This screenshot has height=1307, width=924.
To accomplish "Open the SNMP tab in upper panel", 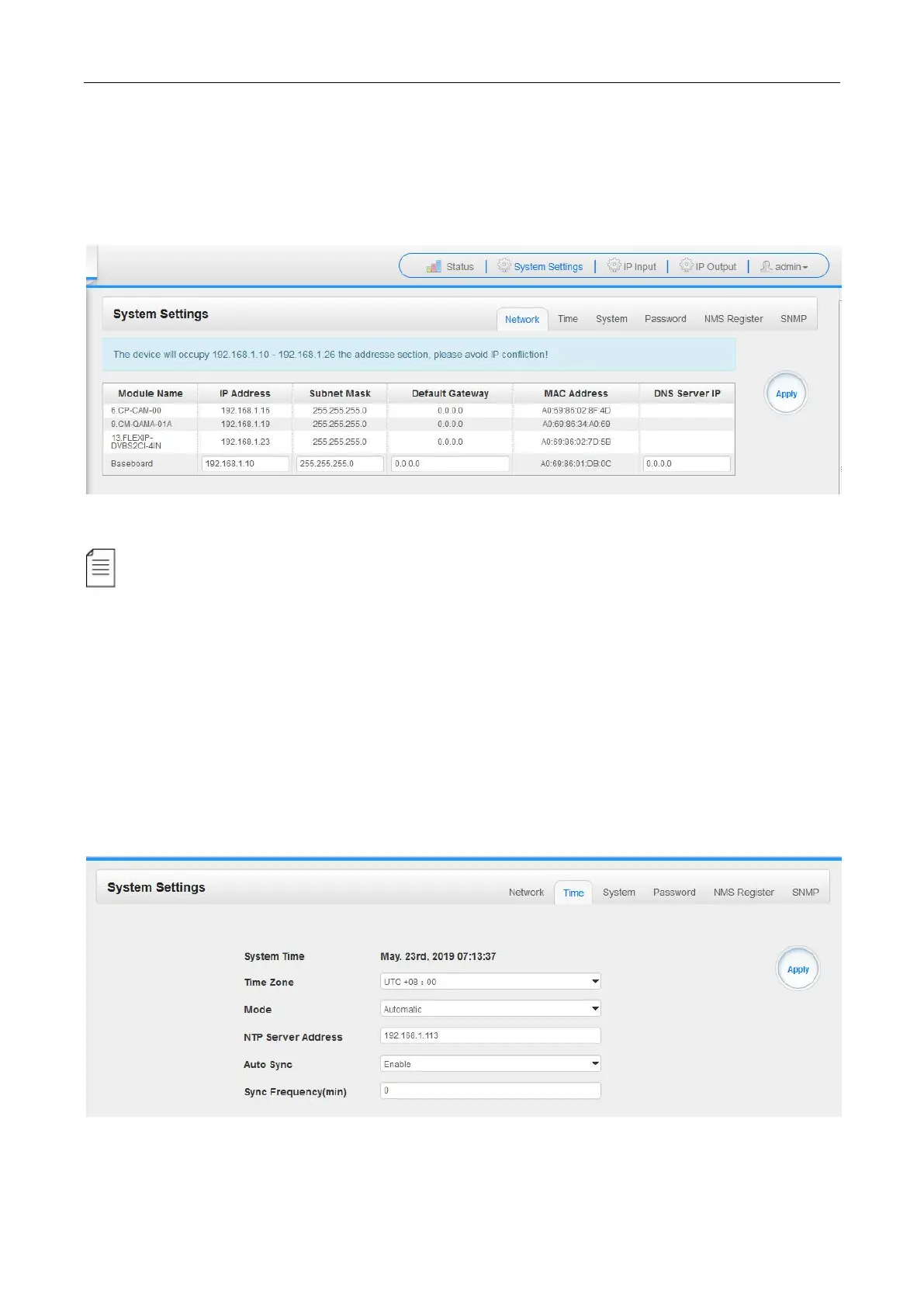I will tap(794, 319).
